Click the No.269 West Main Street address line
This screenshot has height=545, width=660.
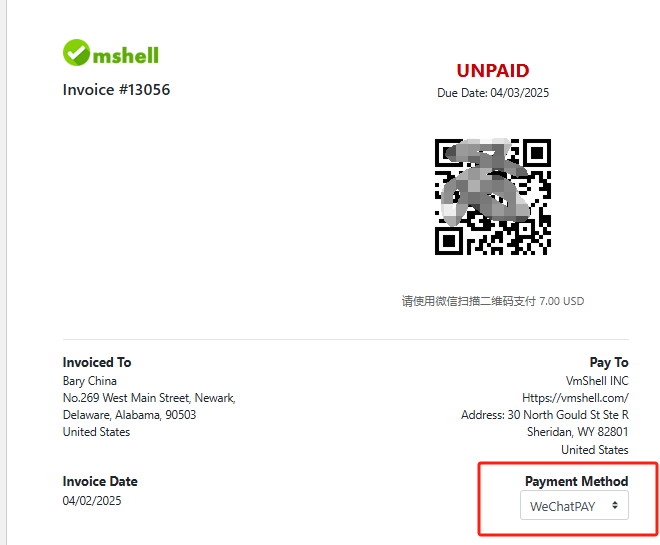(x=149, y=398)
